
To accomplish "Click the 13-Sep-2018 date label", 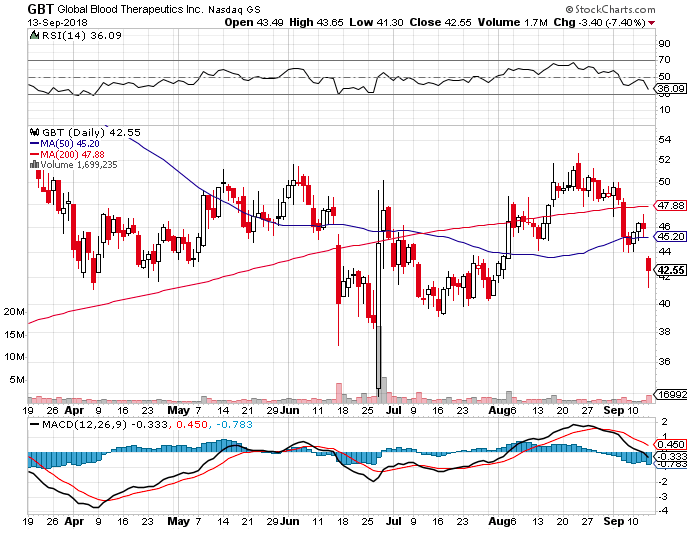I will point(57,23).
